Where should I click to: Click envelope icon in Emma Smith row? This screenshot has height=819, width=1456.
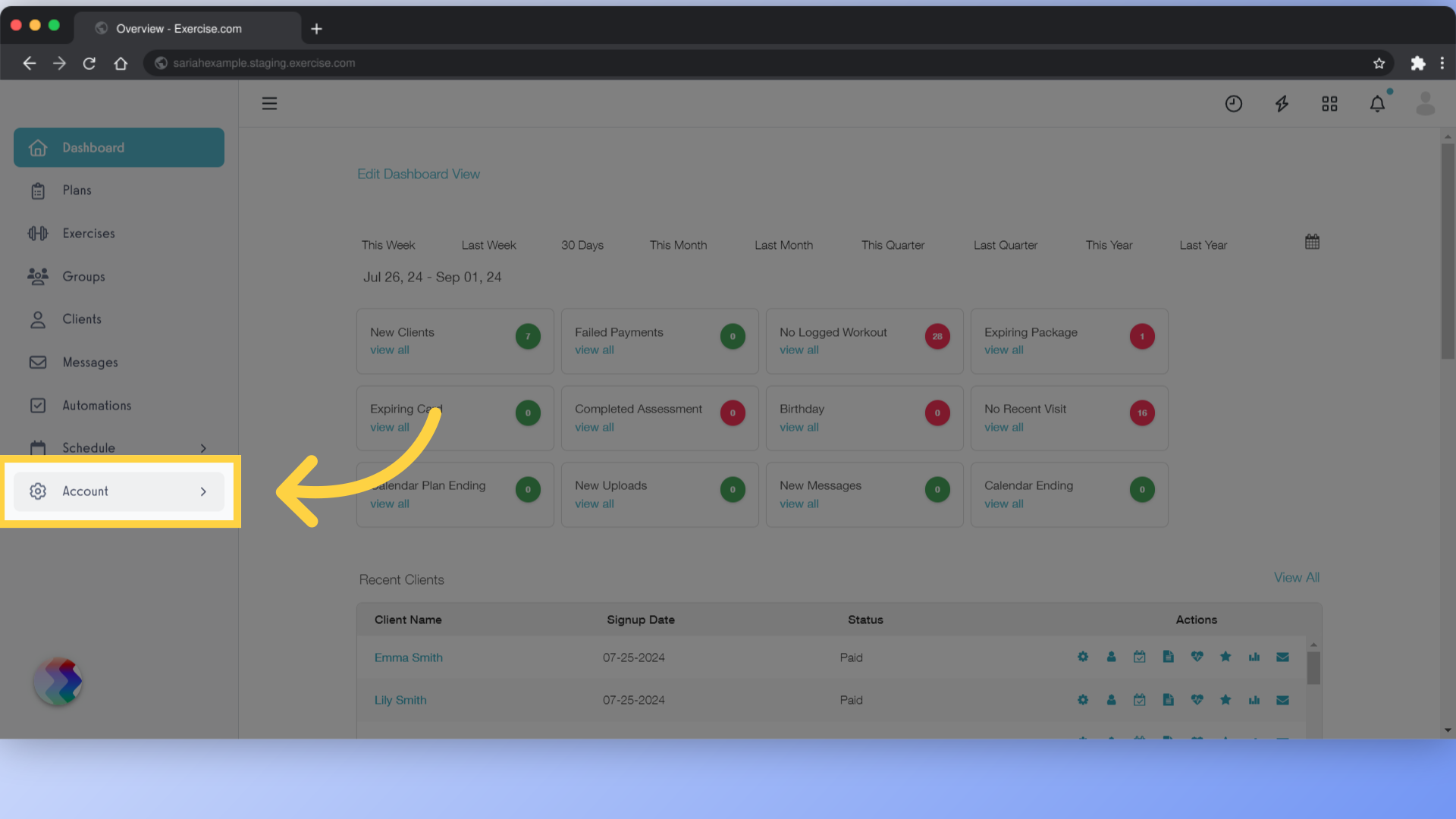pos(1283,657)
